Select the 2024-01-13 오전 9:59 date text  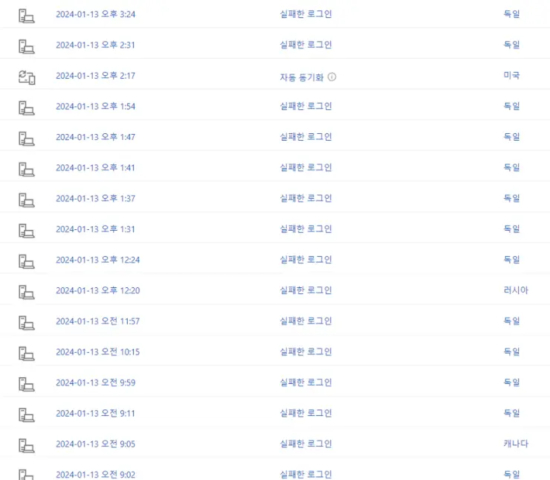pos(95,382)
